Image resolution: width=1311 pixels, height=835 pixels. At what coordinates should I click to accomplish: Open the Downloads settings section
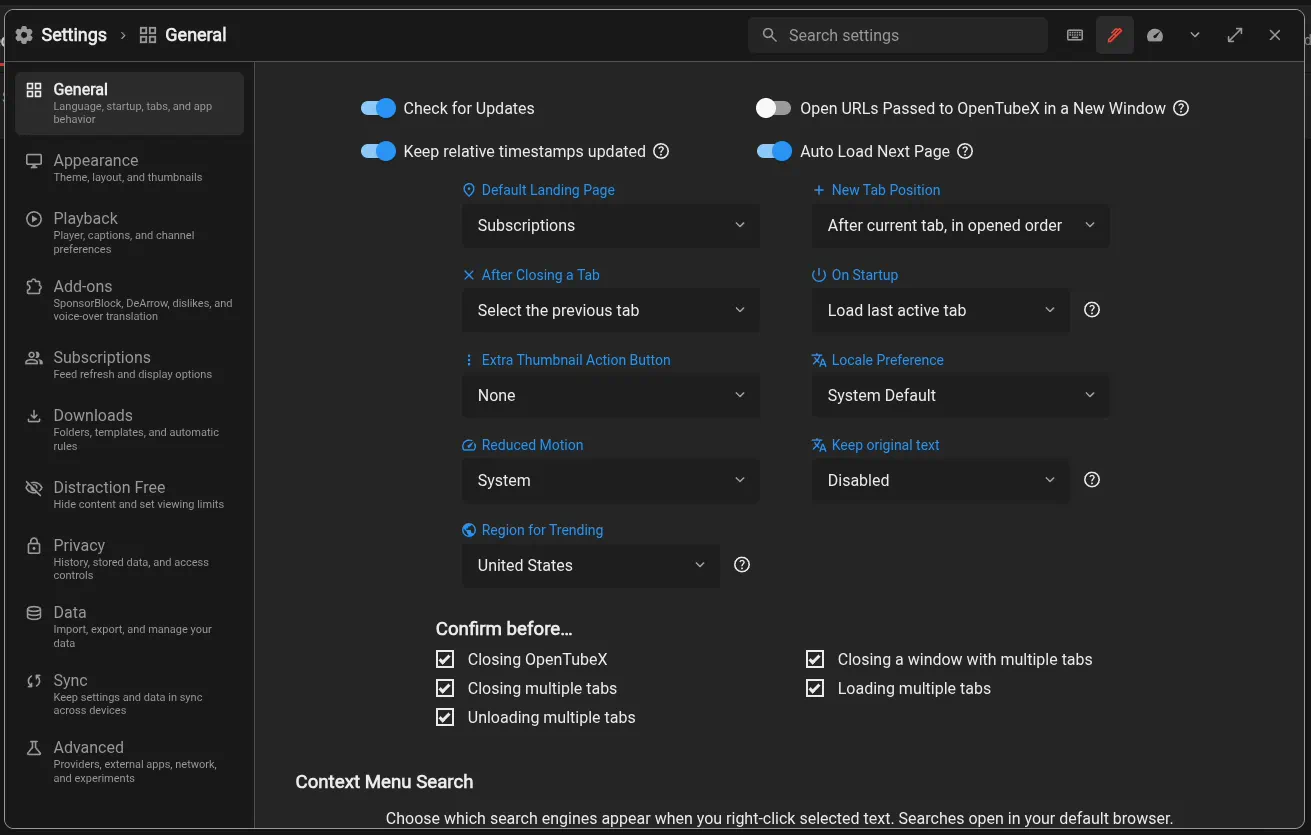[x=129, y=430]
